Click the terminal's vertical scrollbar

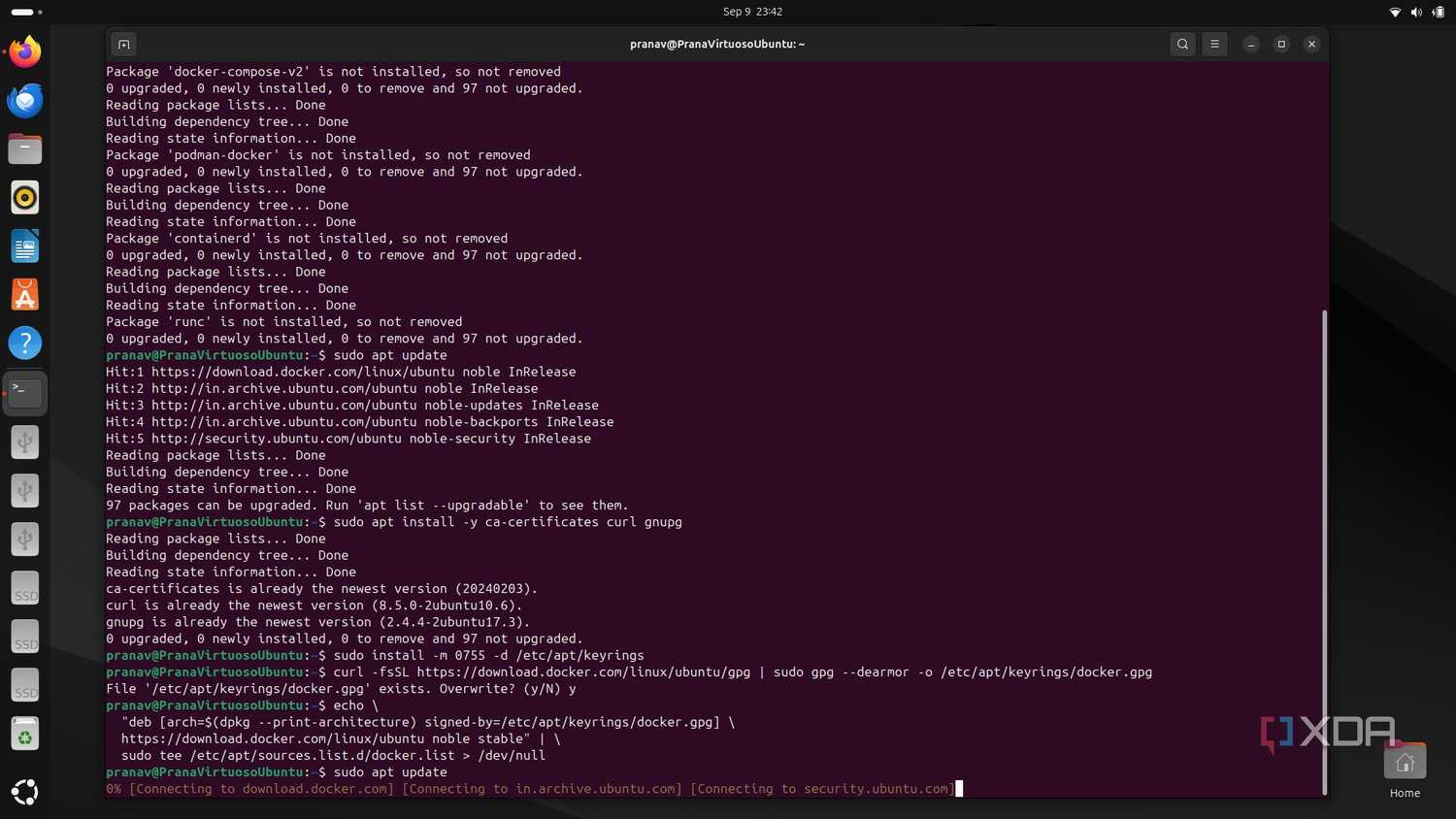pyautogui.click(x=1324, y=551)
